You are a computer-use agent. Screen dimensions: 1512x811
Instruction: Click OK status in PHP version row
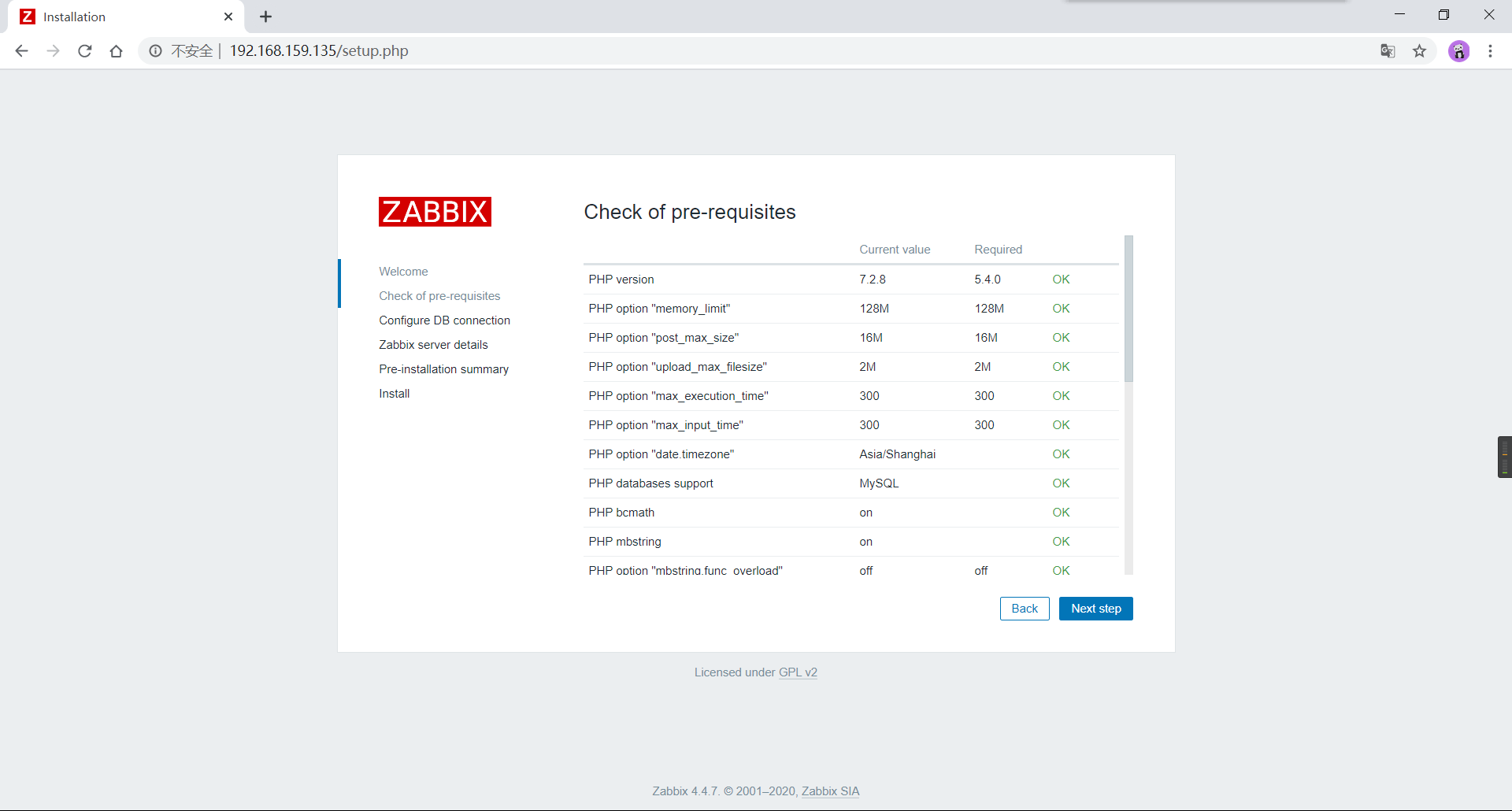(x=1061, y=280)
